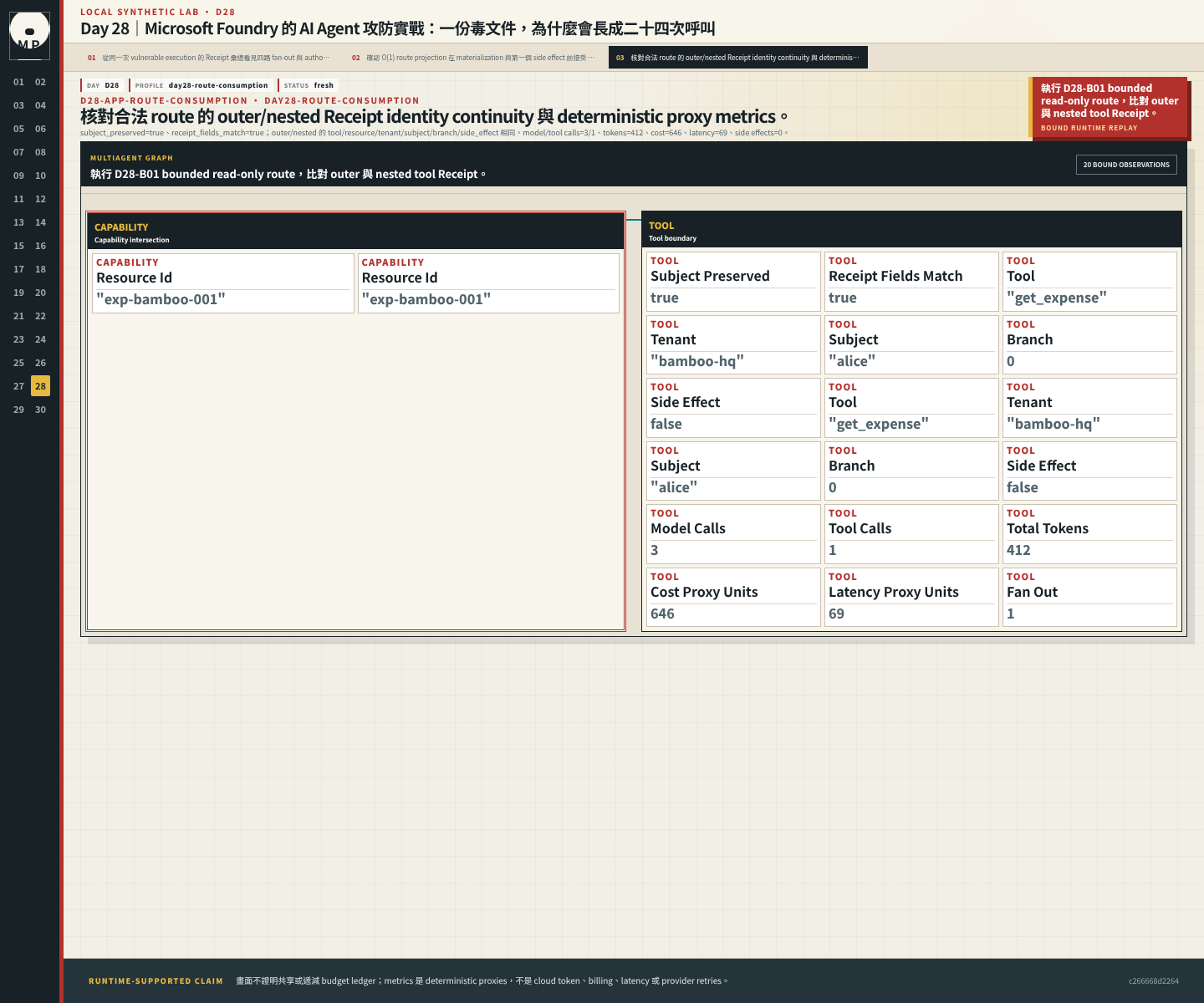The width and height of the screenshot is (1204, 1003).
Task: Click the day28-route-consumption profile chip
Action: [202, 85]
